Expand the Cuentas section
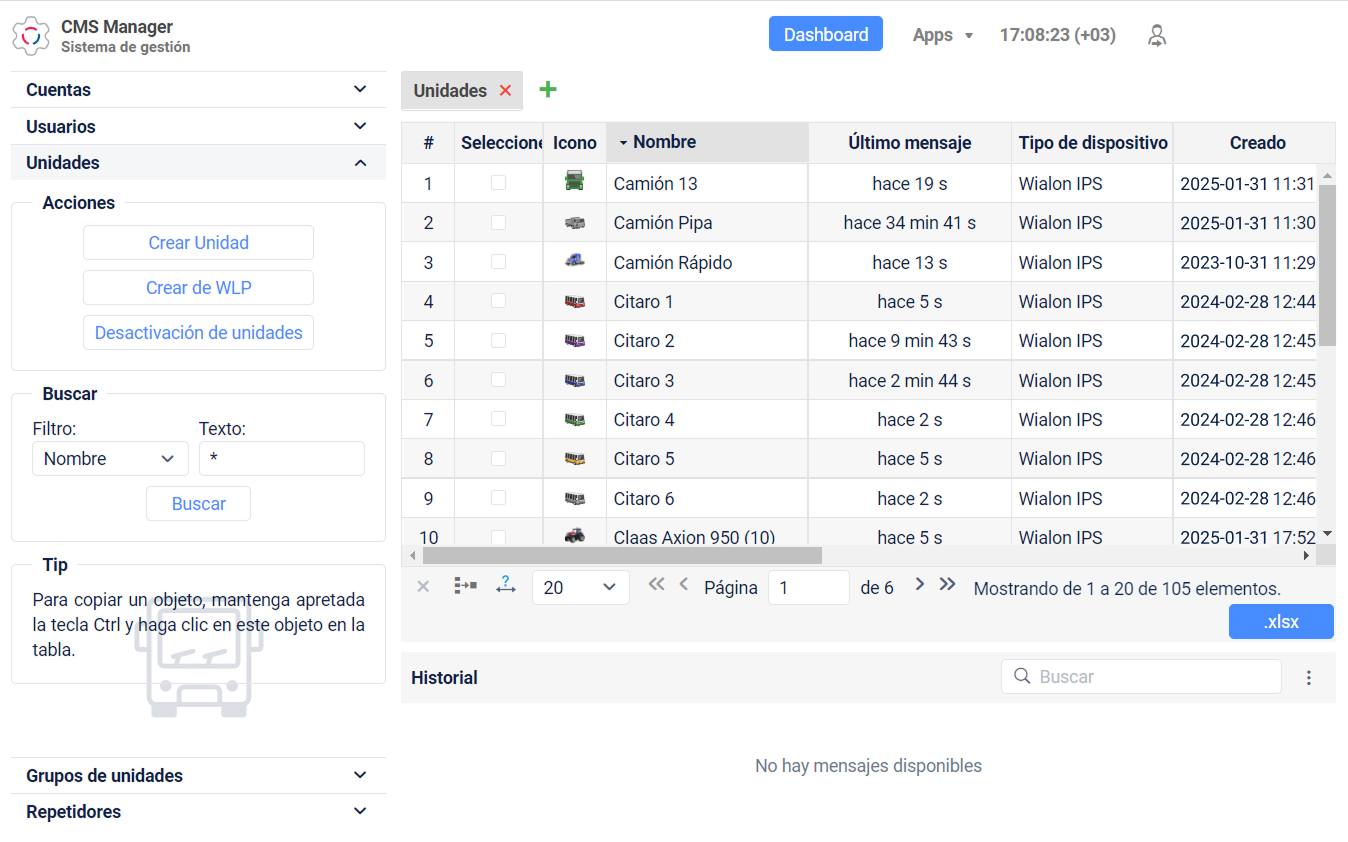This screenshot has width=1348, height=842. pos(198,90)
